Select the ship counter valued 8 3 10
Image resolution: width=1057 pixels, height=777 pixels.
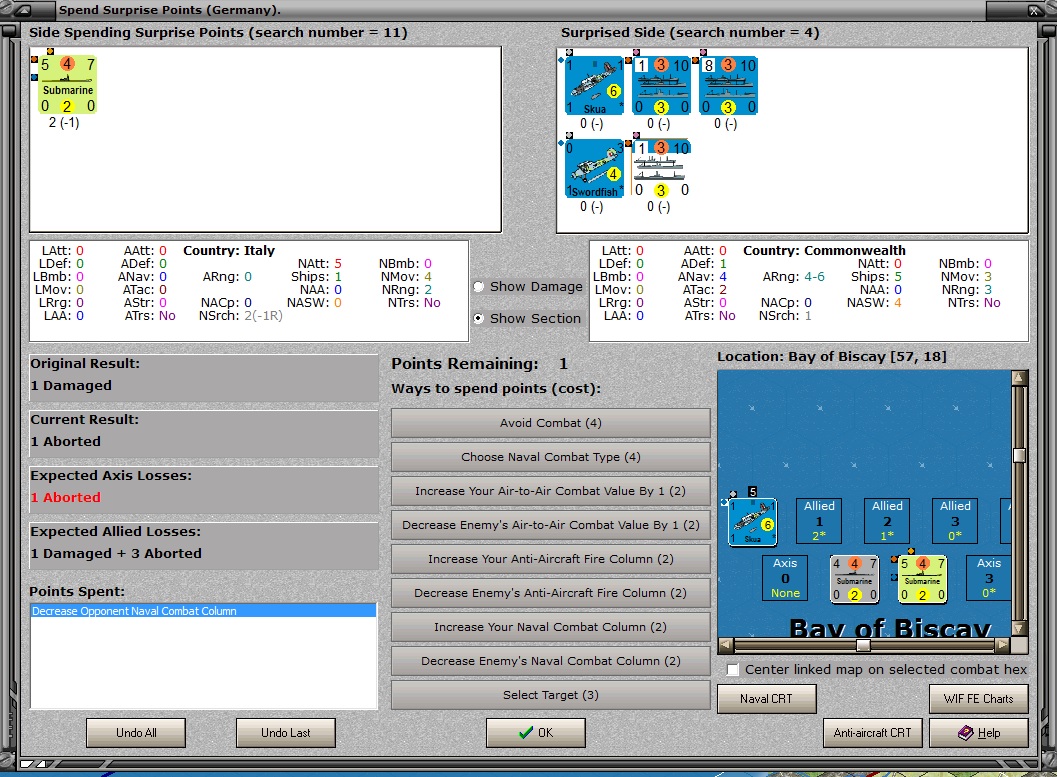click(x=729, y=86)
